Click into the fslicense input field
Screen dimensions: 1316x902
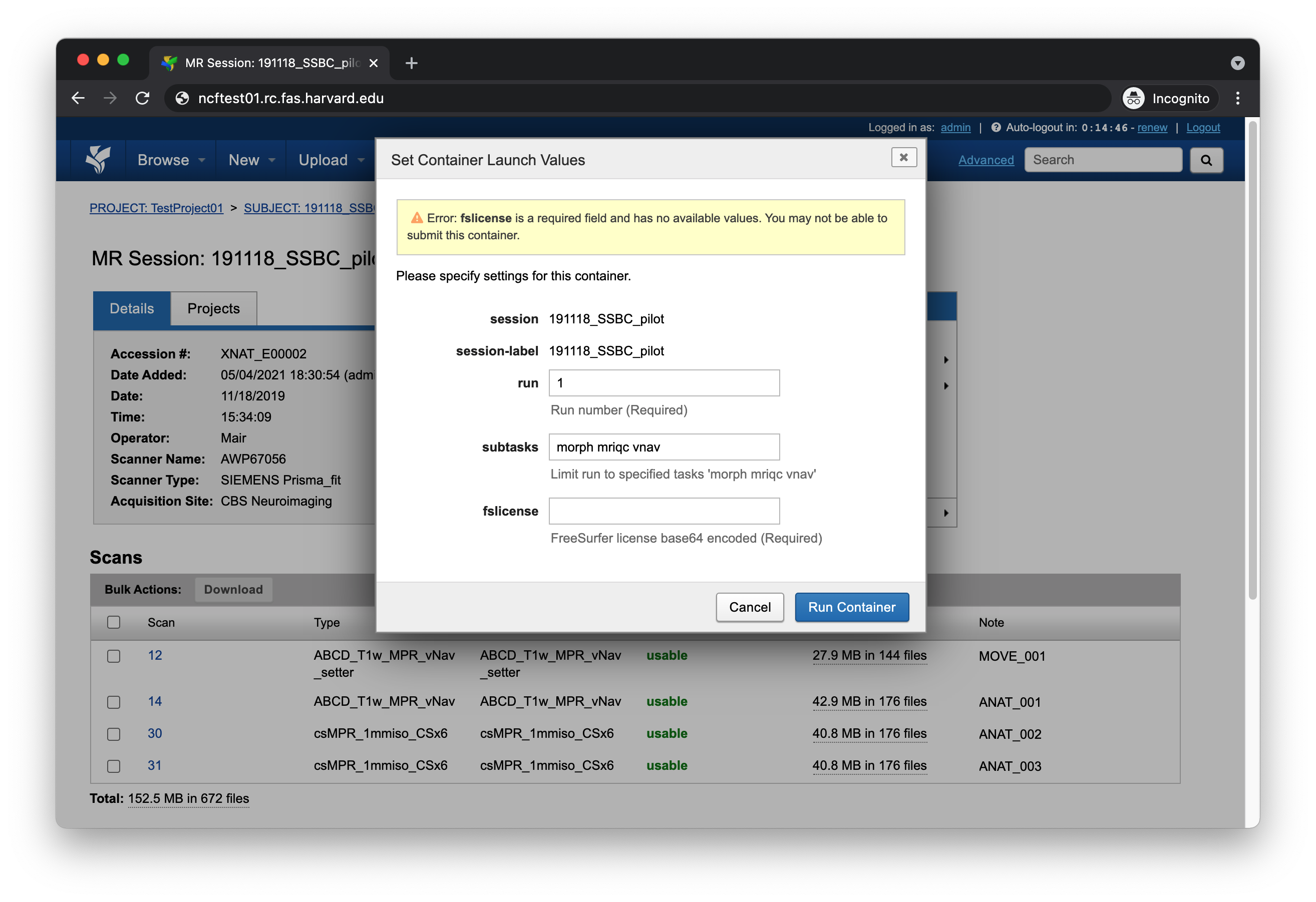664,511
